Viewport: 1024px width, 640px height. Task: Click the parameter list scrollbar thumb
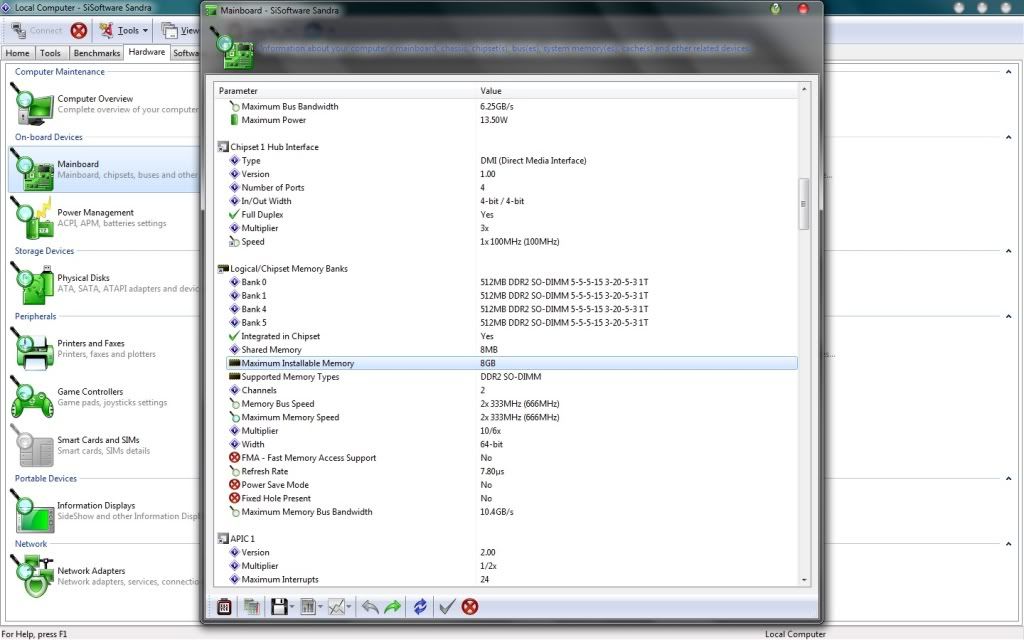coord(804,204)
